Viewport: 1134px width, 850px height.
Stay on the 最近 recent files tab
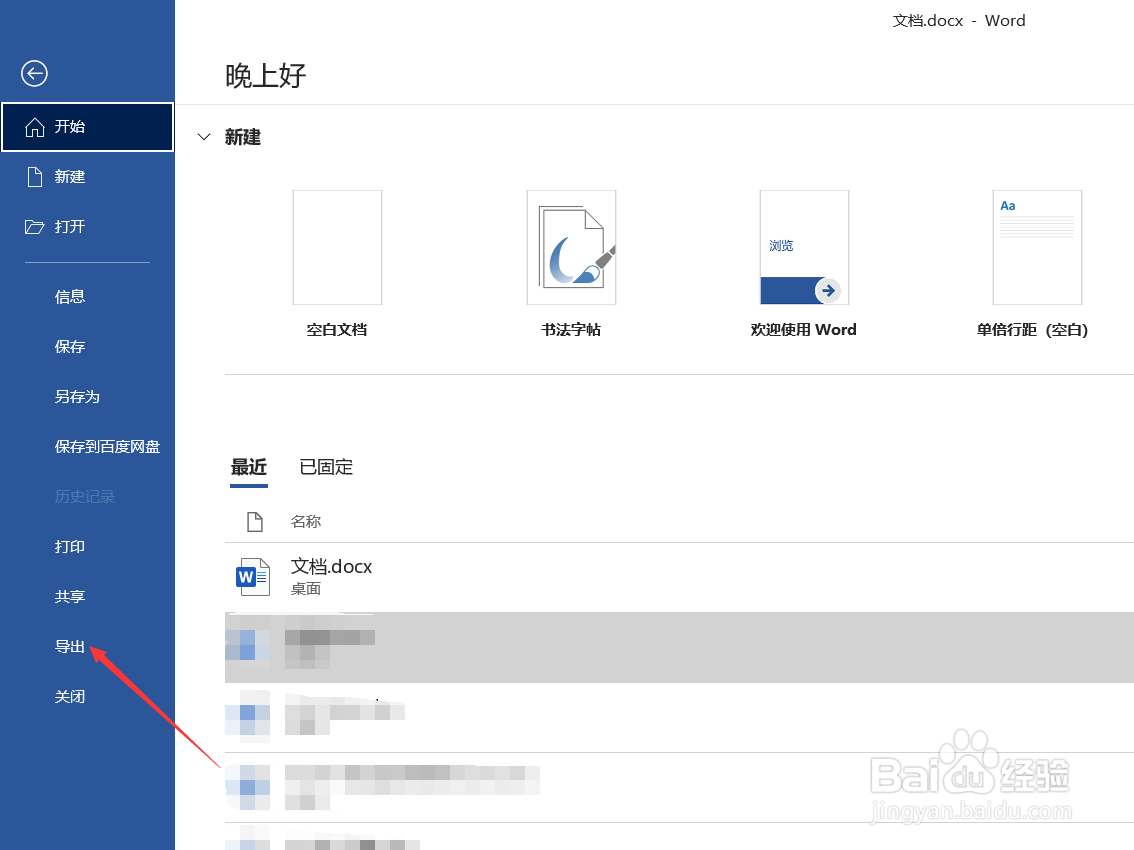(x=249, y=467)
